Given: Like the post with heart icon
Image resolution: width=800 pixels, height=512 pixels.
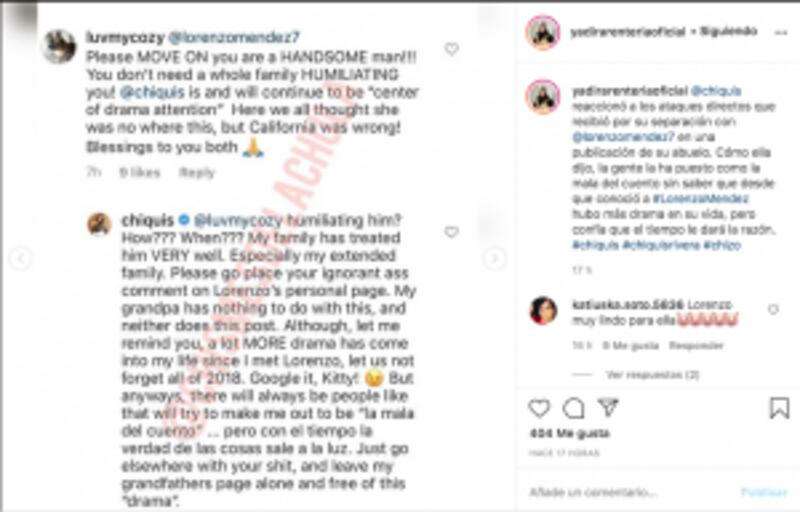Looking at the screenshot, I should (x=539, y=408).
